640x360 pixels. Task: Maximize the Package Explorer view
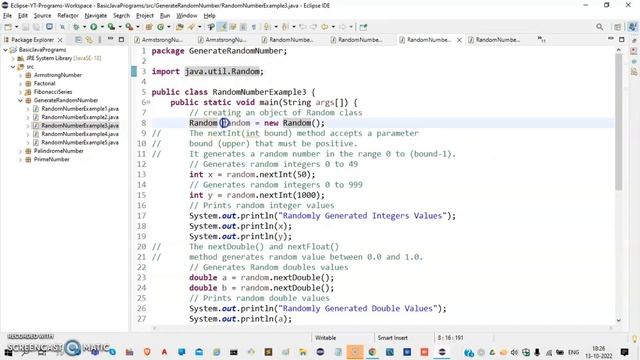[x=121, y=40]
